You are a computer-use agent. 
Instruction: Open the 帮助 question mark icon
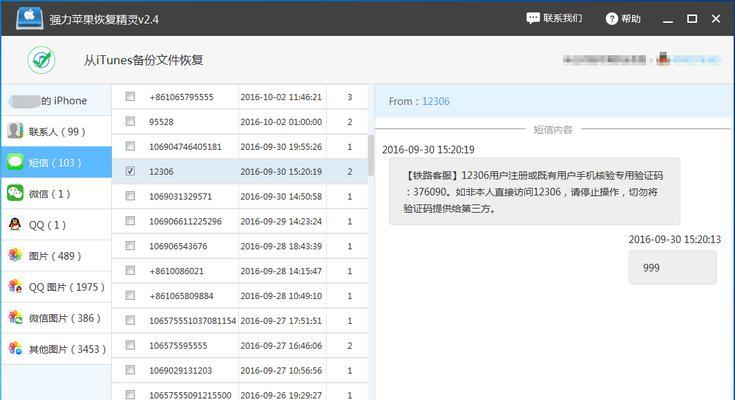pos(612,19)
